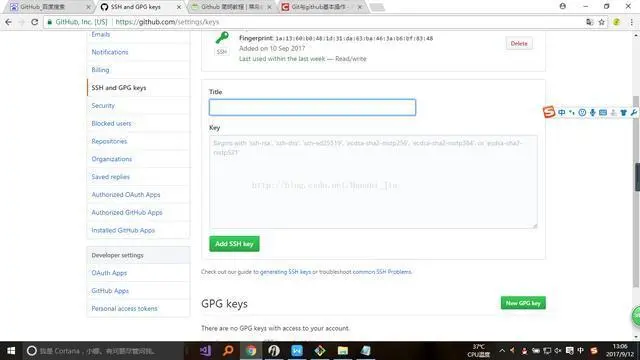Select SSH and GPG keys menu item
The image size is (640, 360).
click(119, 88)
